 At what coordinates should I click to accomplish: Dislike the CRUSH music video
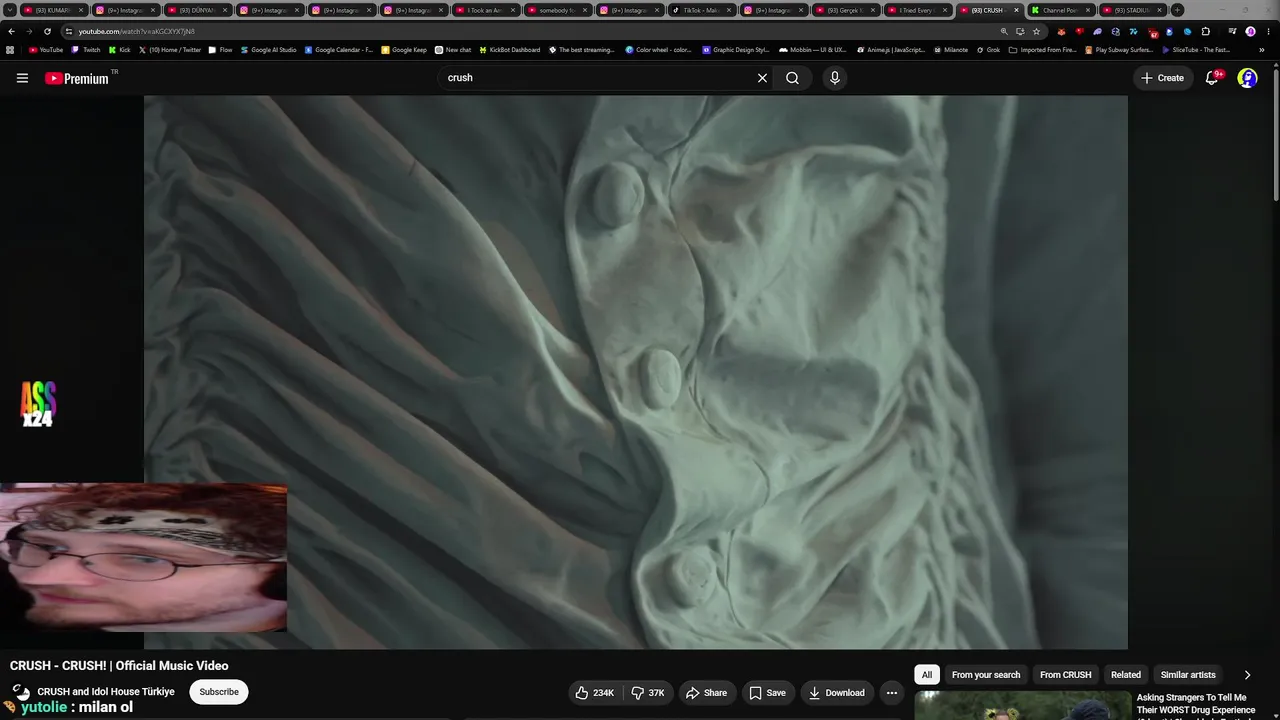click(x=648, y=693)
